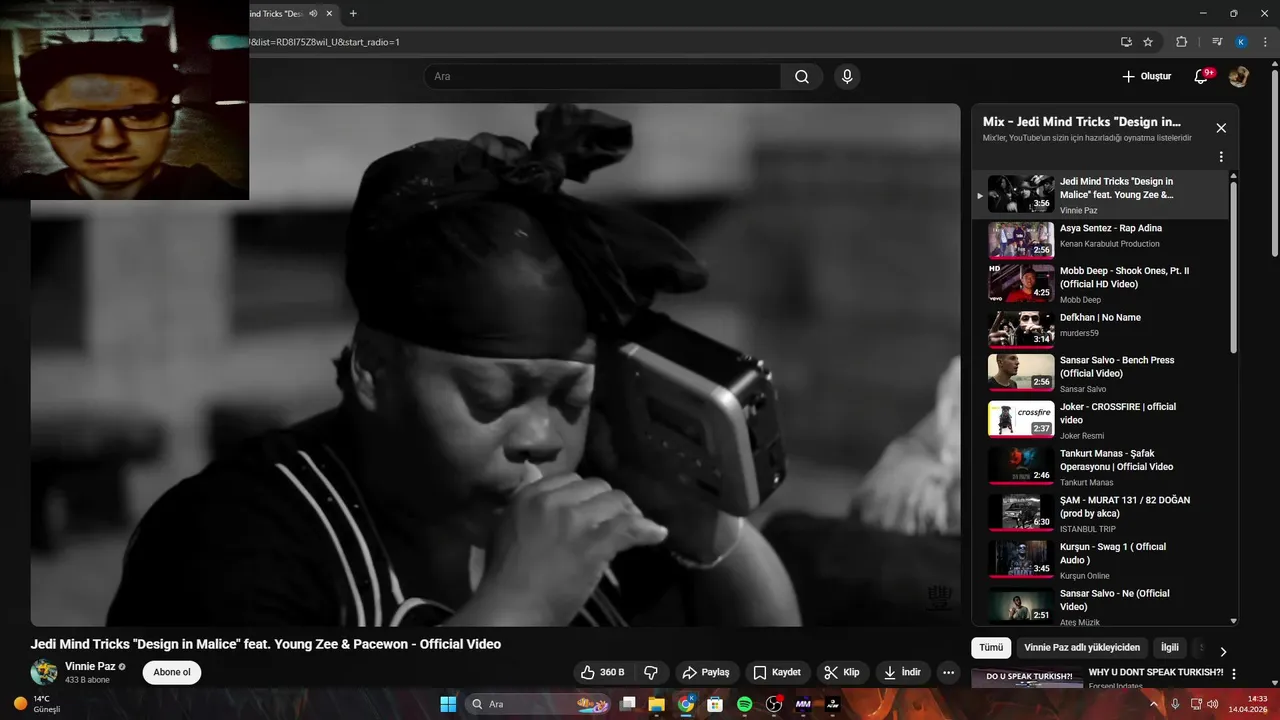1280x720 pixels.
Task: Click the YouTube search input field
Action: [x=603, y=77]
